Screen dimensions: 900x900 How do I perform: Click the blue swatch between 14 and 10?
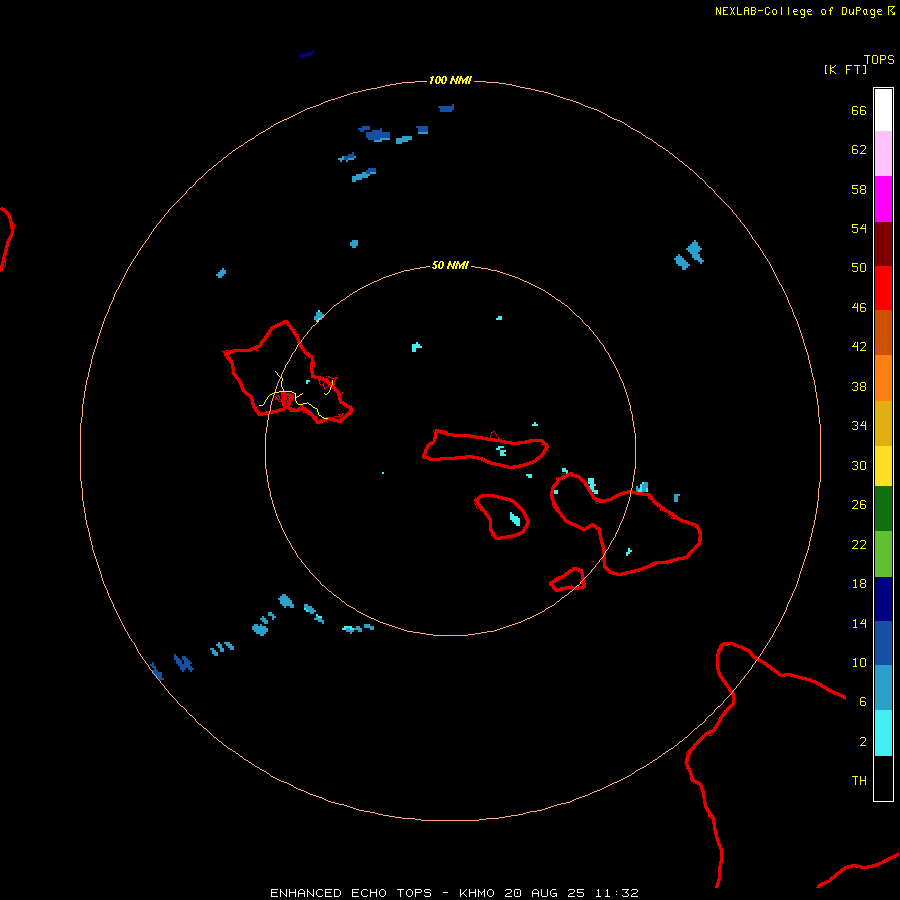point(883,643)
